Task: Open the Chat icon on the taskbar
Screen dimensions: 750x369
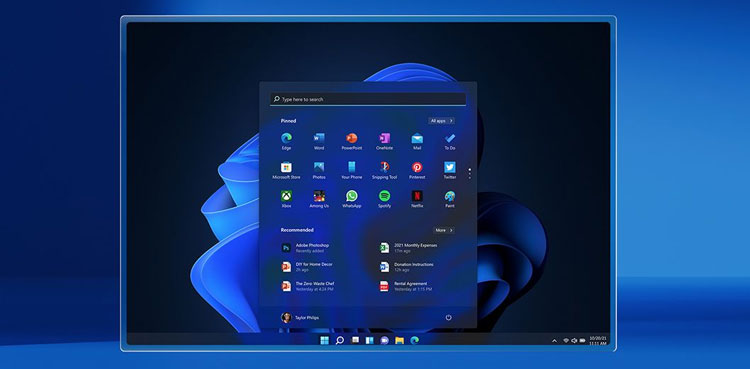Action: [x=384, y=340]
